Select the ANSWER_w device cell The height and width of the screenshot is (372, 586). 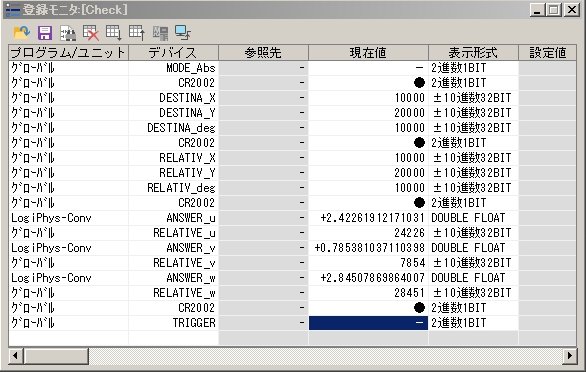click(x=173, y=278)
